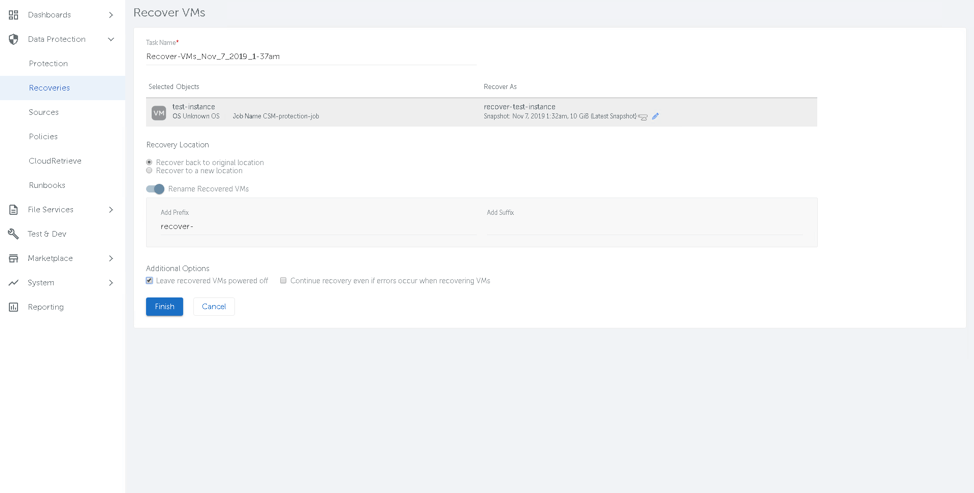Click the Test & Dev wrench icon
This screenshot has height=493, width=974.
click(x=13, y=234)
